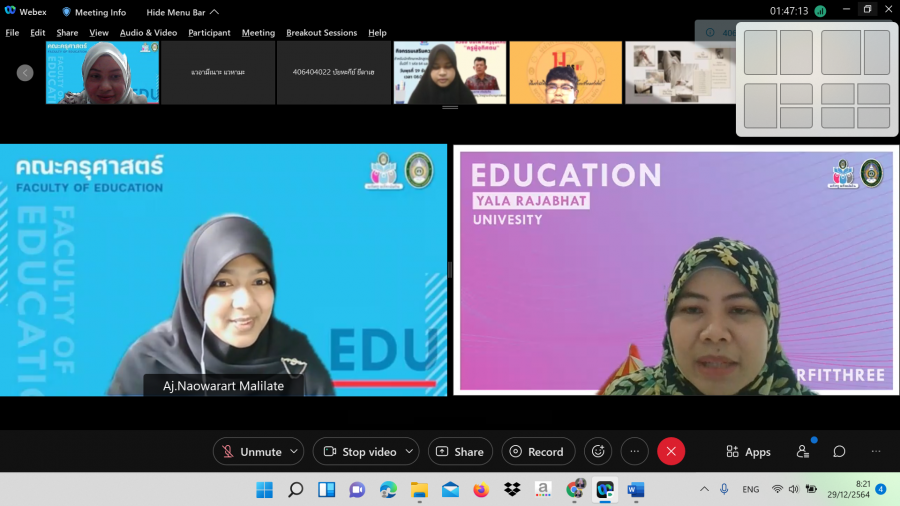Open the Participants panel icon

pyautogui.click(x=803, y=452)
